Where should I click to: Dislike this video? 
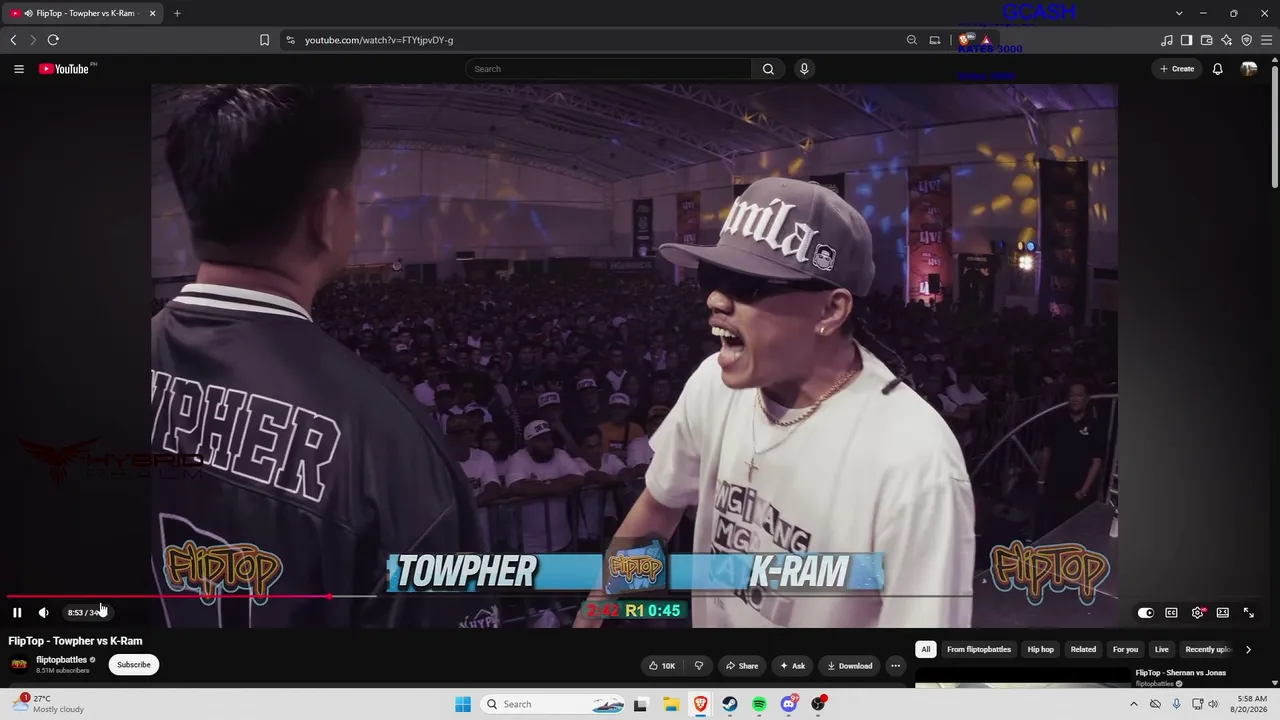(x=699, y=666)
